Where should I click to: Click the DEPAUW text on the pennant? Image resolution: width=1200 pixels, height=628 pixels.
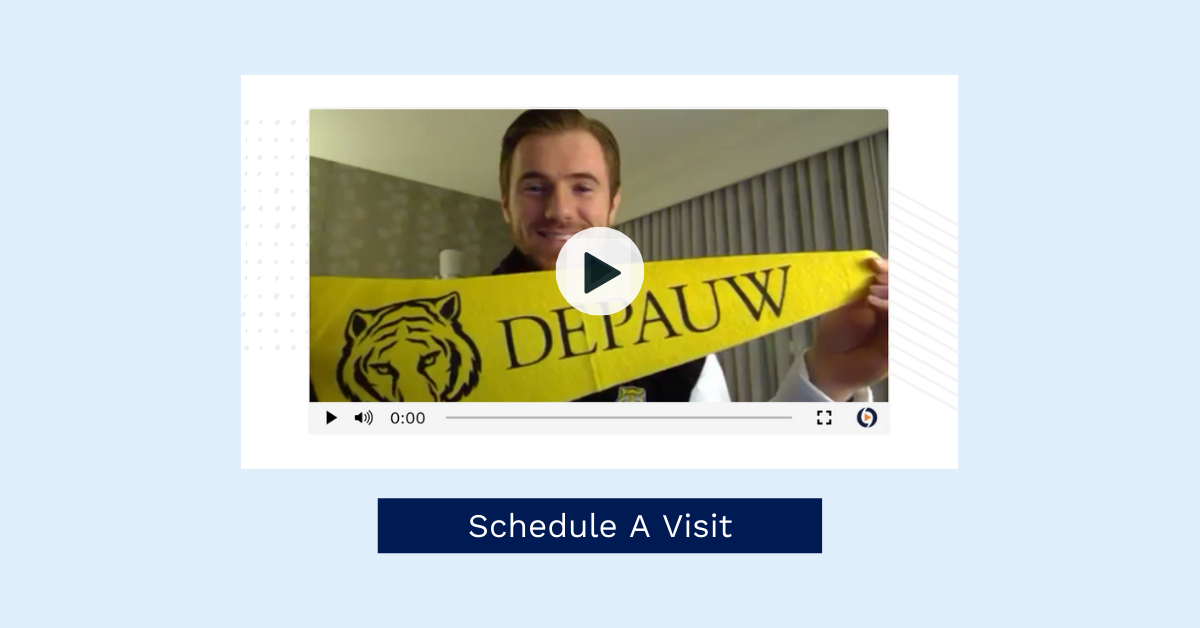pyautogui.click(x=646, y=315)
